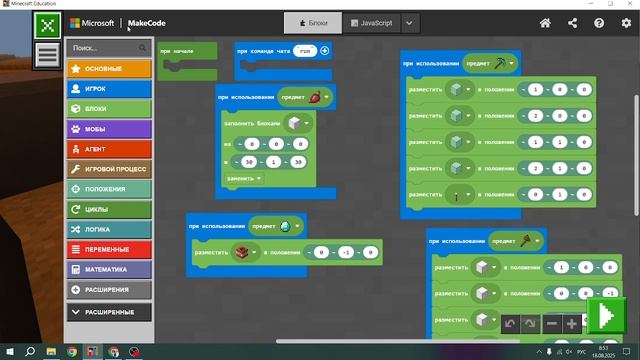This screenshot has width=640, height=360.
Task: Click the Поиск search field
Action: coord(109,48)
